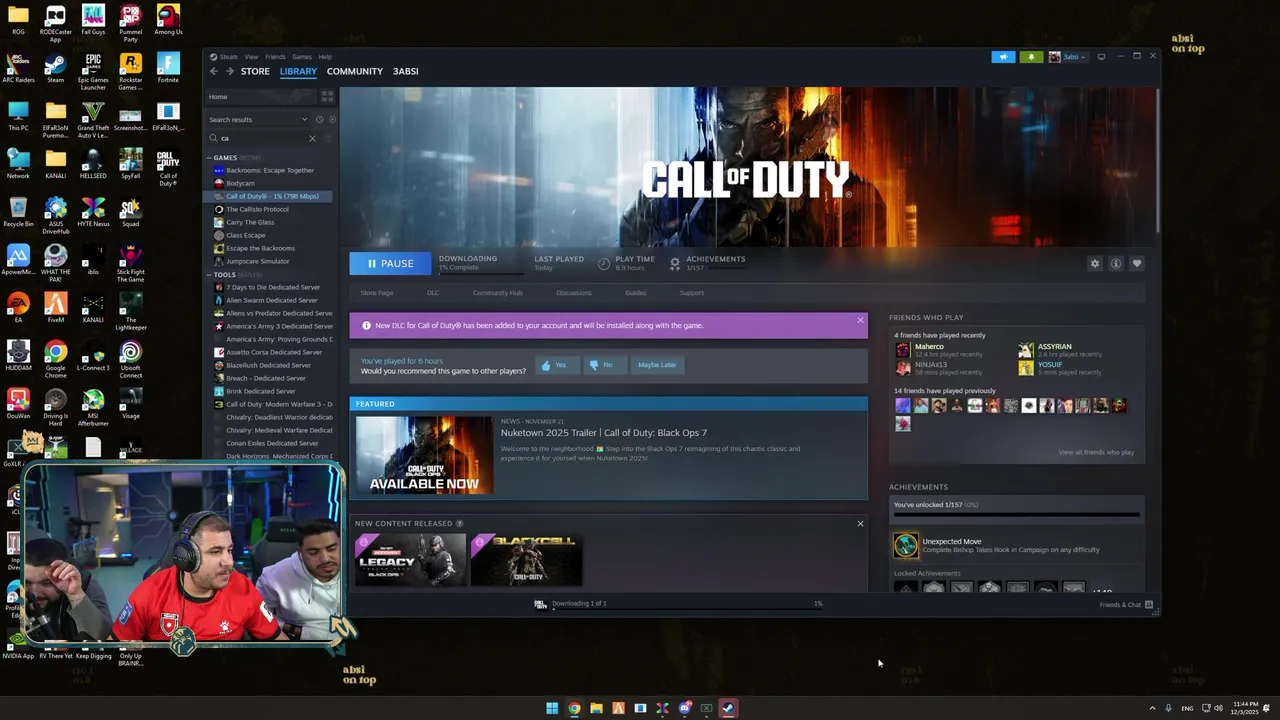This screenshot has height=720, width=1280.
Task: Show game info via the info icon
Action: [x=1116, y=263]
